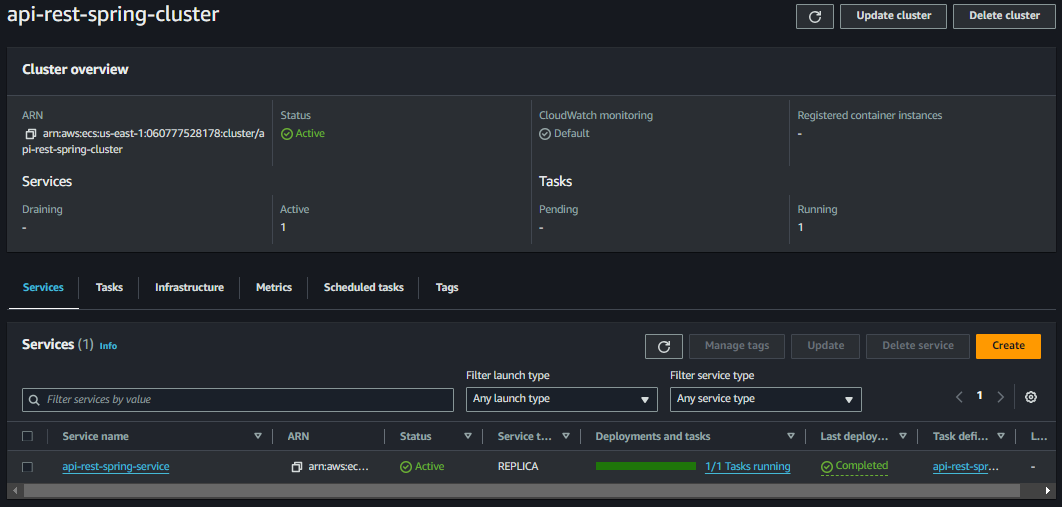The width and height of the screenshot is (1062, 507).
Task: Click the search magnifier icon in filter box
Action: click(x=35, y=400)
